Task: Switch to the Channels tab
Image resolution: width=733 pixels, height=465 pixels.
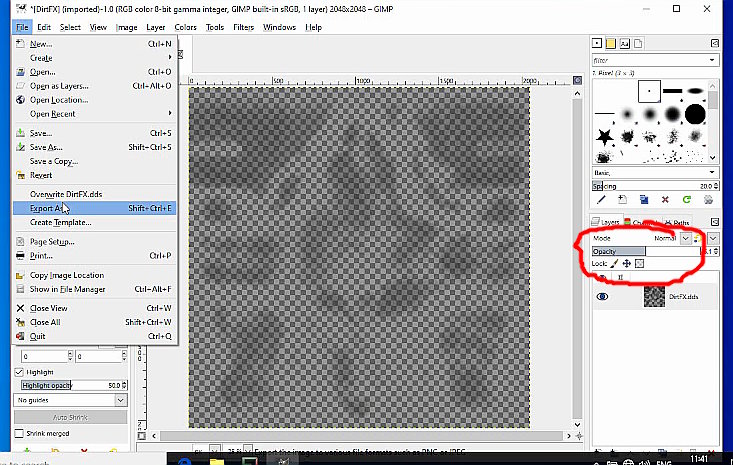Action: click(642, 222)
